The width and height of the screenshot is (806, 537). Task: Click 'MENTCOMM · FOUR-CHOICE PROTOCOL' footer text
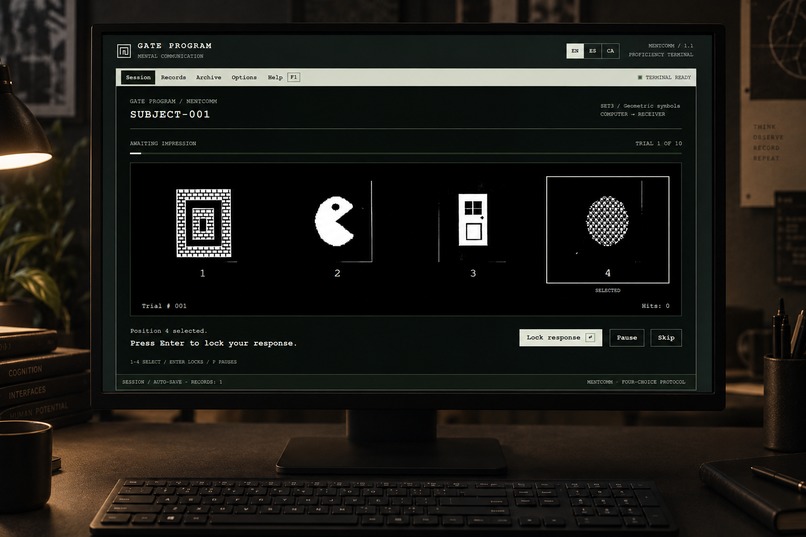click(x=636, y=382)
